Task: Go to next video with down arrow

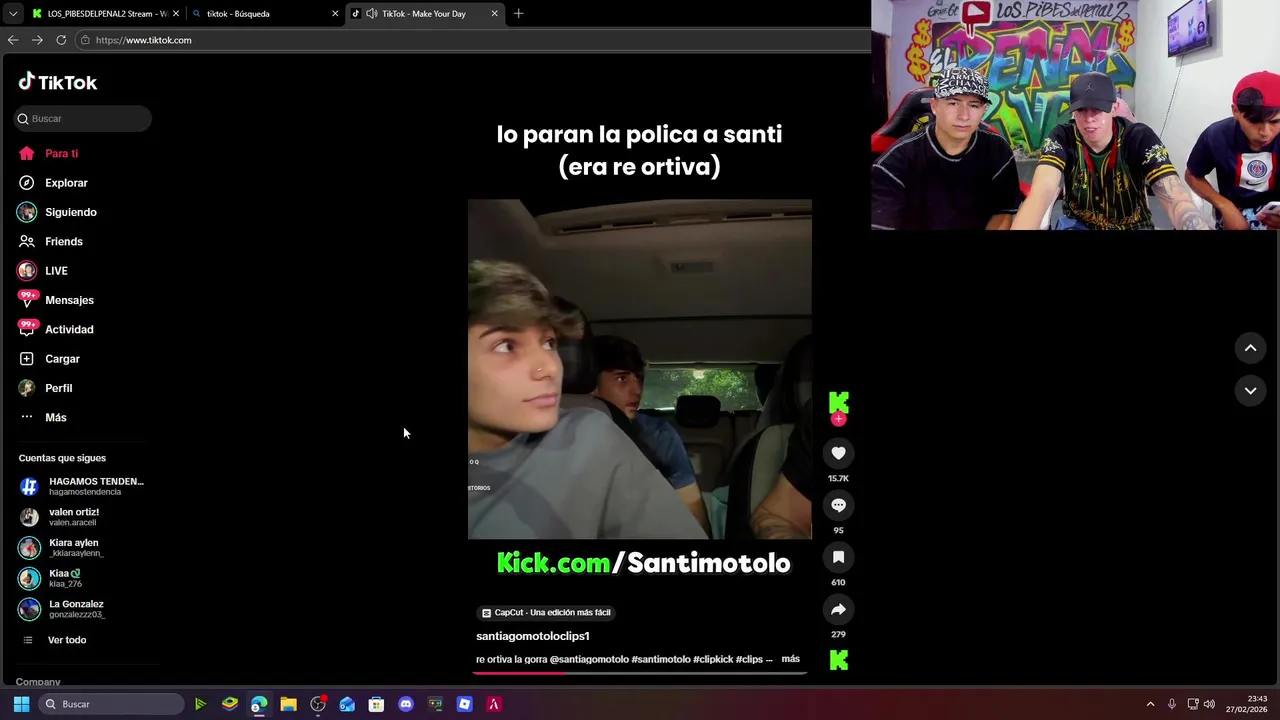Action: (1250, 390)
